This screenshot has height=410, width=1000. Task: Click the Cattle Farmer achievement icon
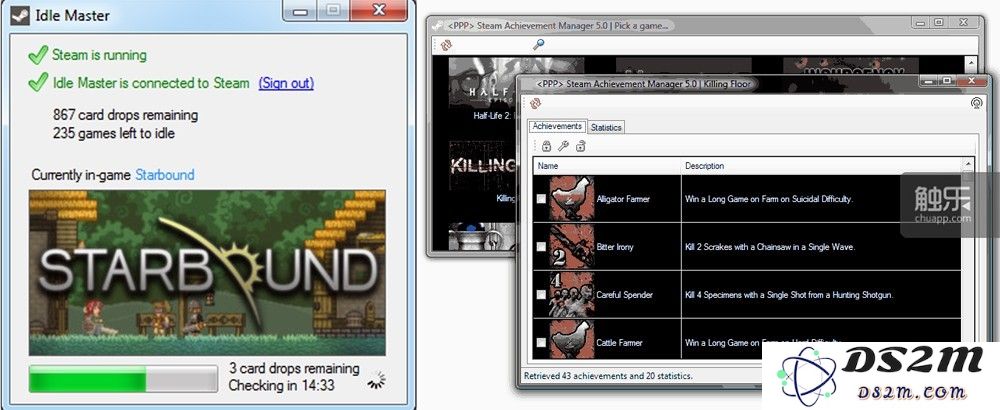572,341
